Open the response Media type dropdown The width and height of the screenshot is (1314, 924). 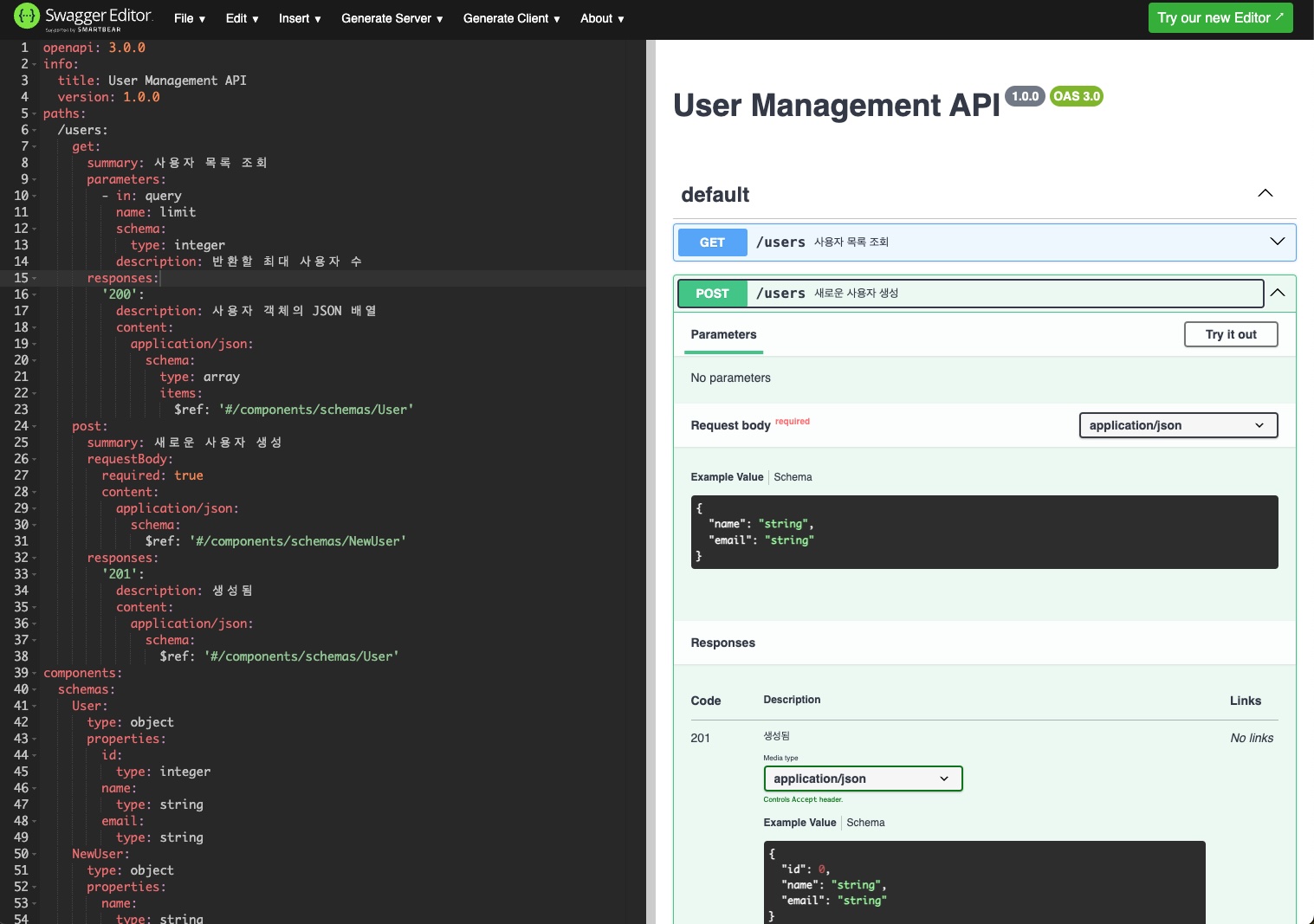point(863,779)
